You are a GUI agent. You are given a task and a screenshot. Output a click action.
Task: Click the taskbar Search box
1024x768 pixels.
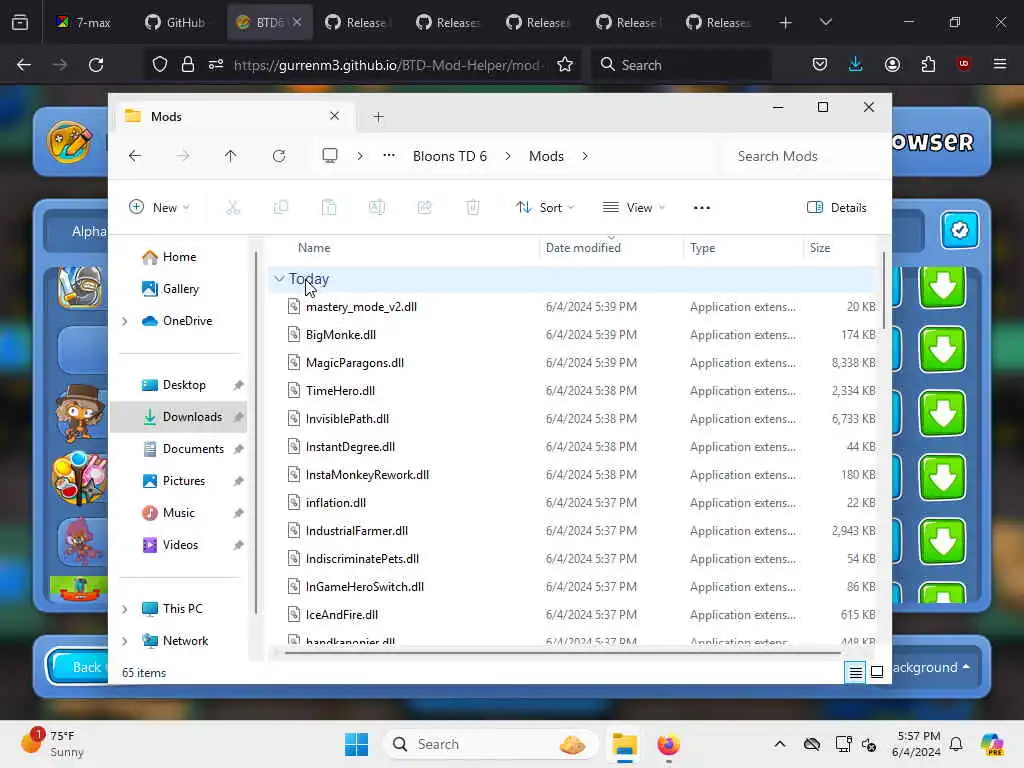tap(491, 744)
